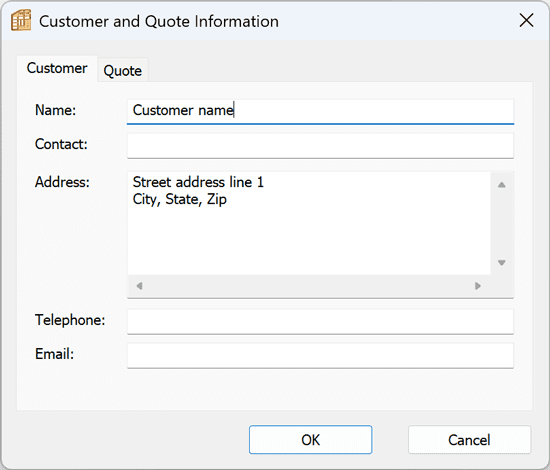The width and height of the screenshot is (550, 470).
Task: Click Address horizontal scroll left arrow
Action: click(139, 286)
